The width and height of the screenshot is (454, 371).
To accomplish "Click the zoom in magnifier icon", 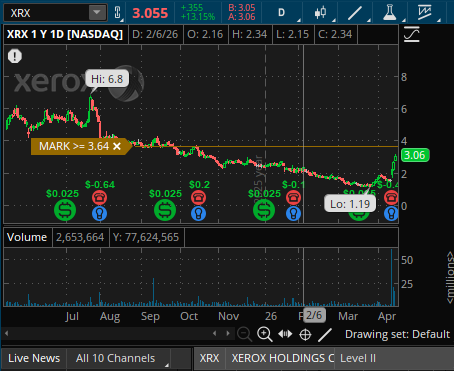I will point(265,334).
